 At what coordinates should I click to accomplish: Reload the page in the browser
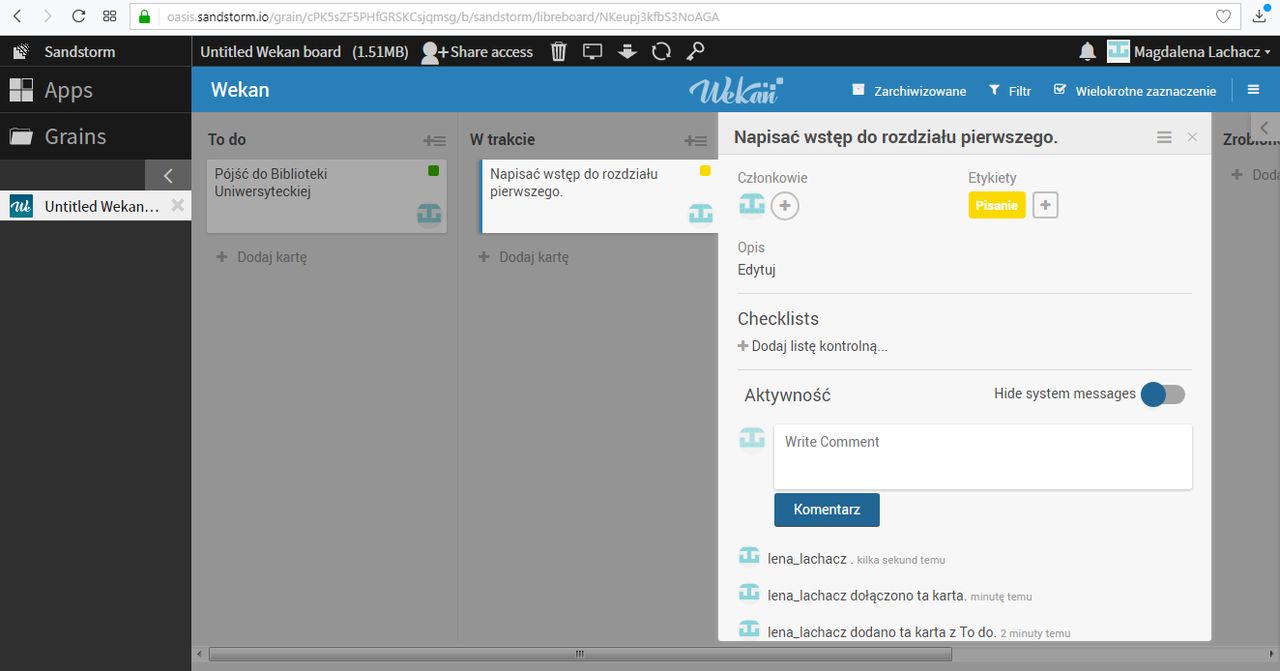coord(79,16)
